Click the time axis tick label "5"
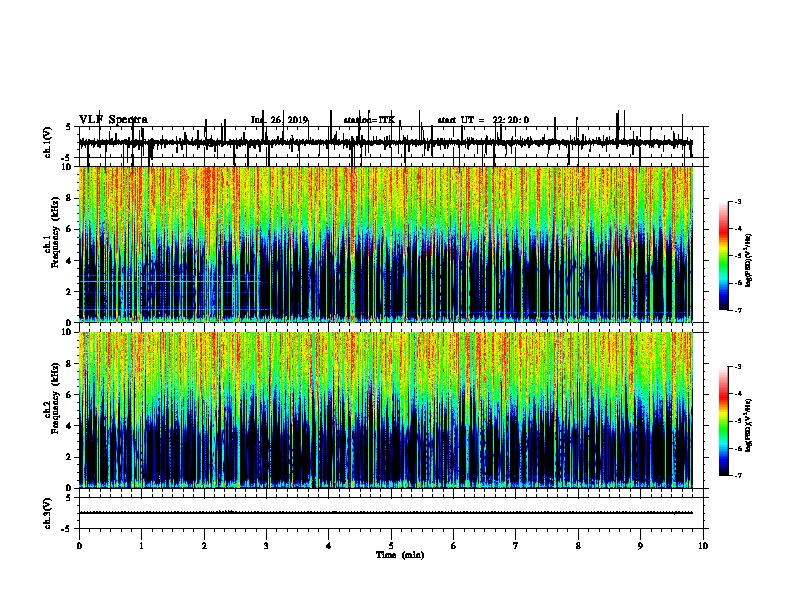Image resolution: width=792 pixels, height=612 pixels. (x=391, y=546)
